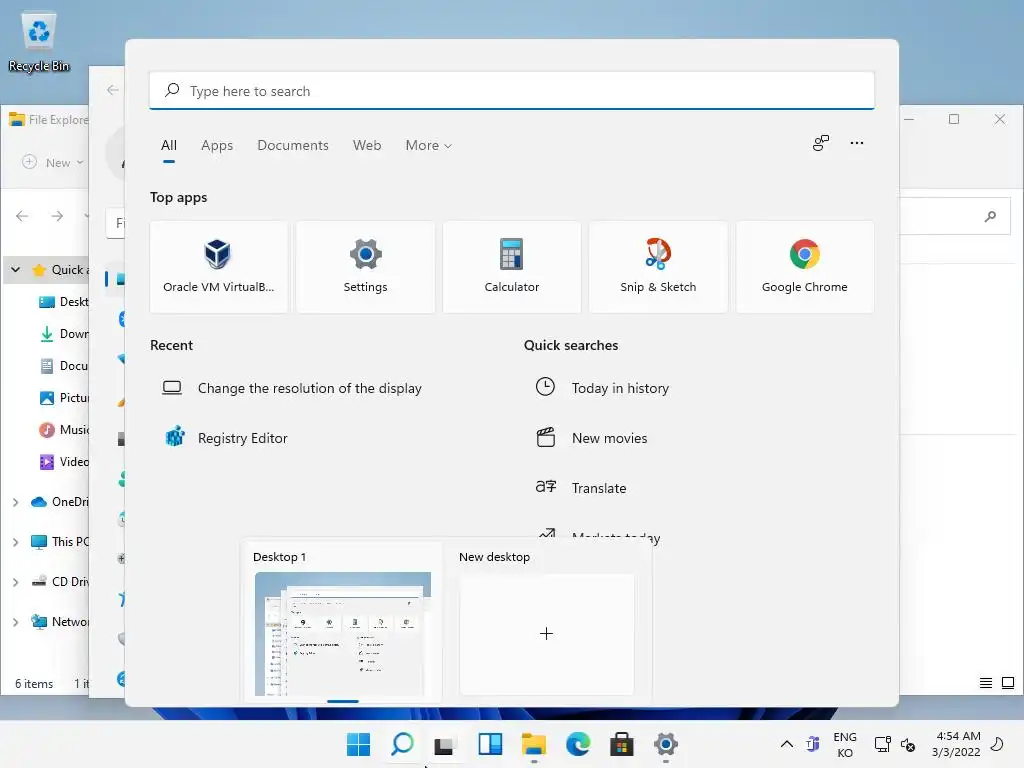
Task: Show hidden tray icons chevron
Action: click(x=787, y=744)
